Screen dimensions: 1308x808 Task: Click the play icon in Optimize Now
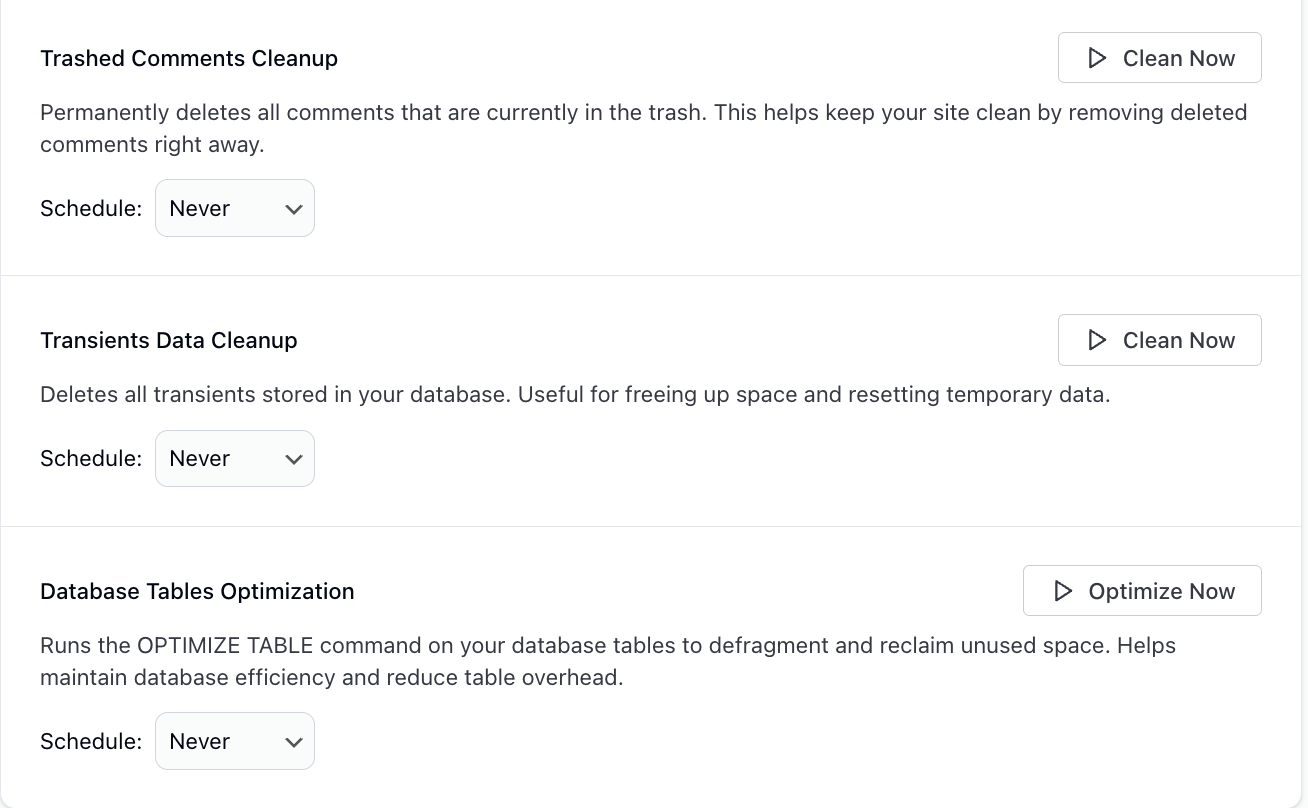[x=1063, y=591]
